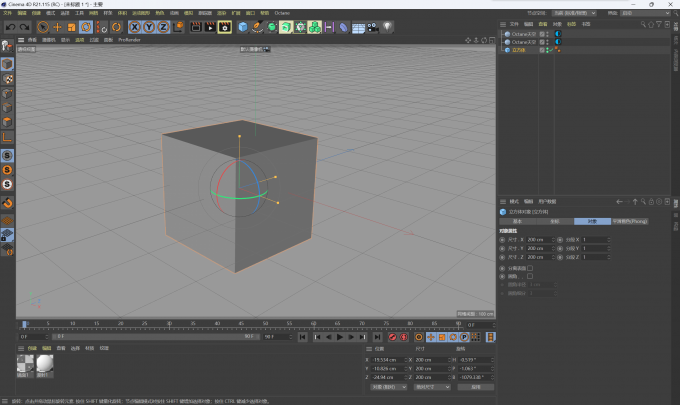This screenshot has height=405, width=680.
Task: Open the first menu bar item 文件
Action: pyautogui.click(x=7, y=13)
